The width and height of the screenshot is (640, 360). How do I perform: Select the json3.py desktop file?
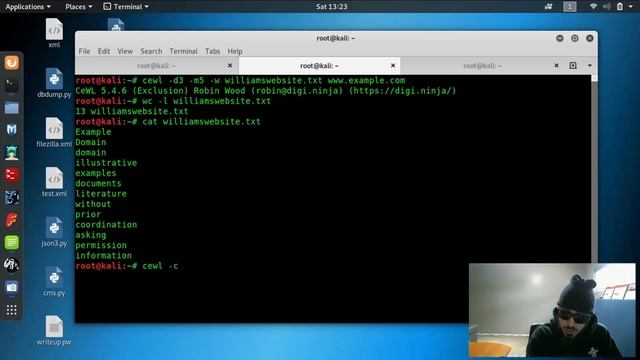54,232
